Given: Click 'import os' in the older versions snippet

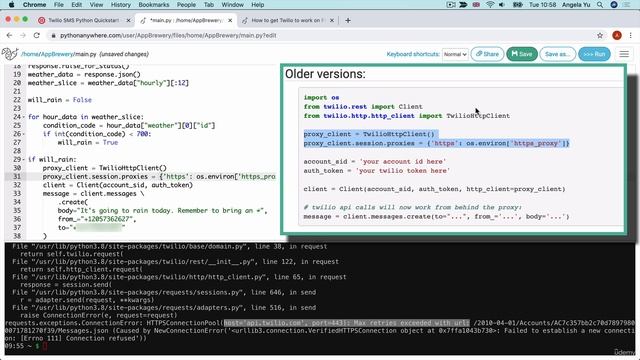Looking at the screenshot, I should click(x=321, y=98).
